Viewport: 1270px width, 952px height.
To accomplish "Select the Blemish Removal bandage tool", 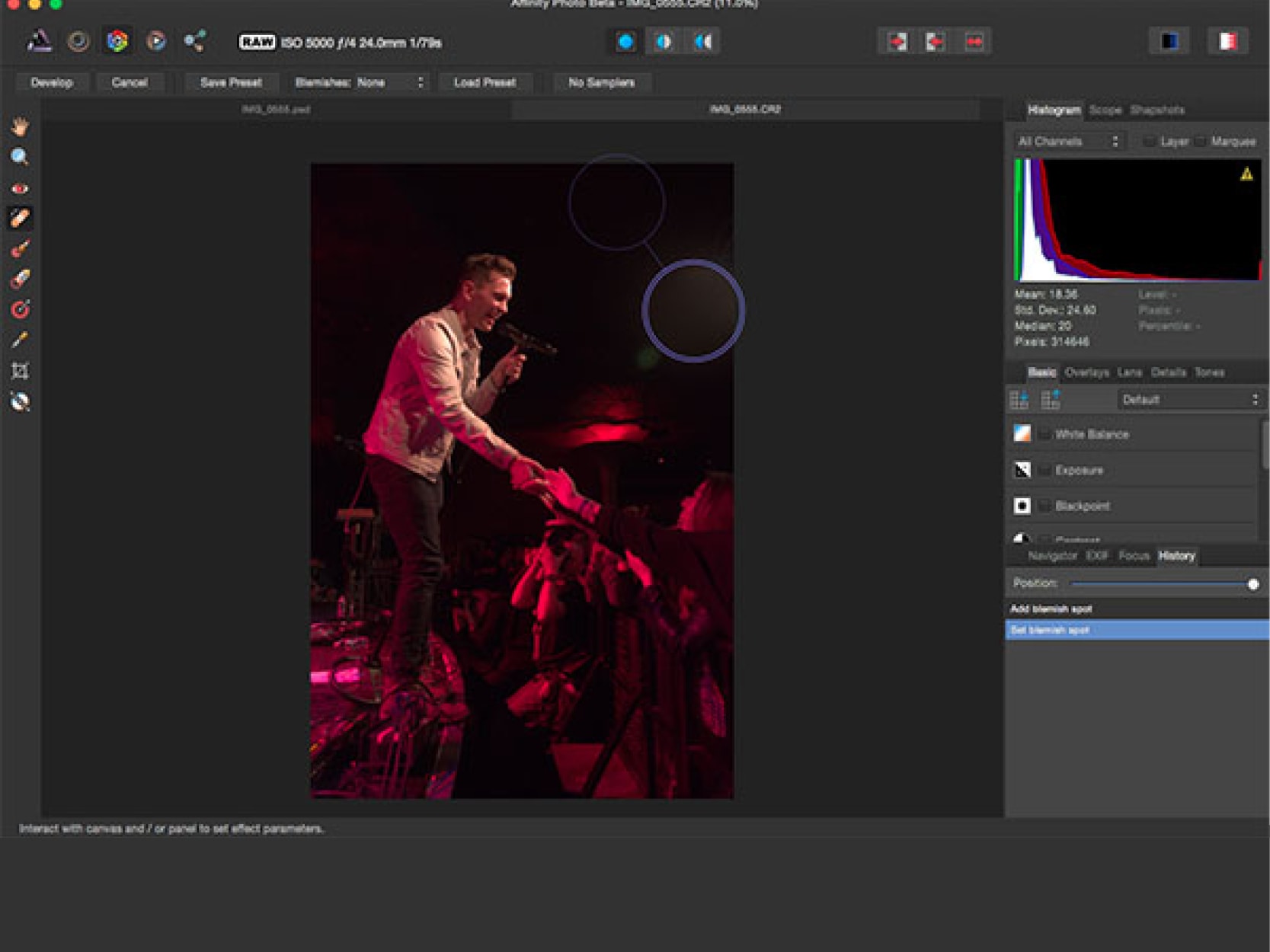I will (x=20, y=218).
